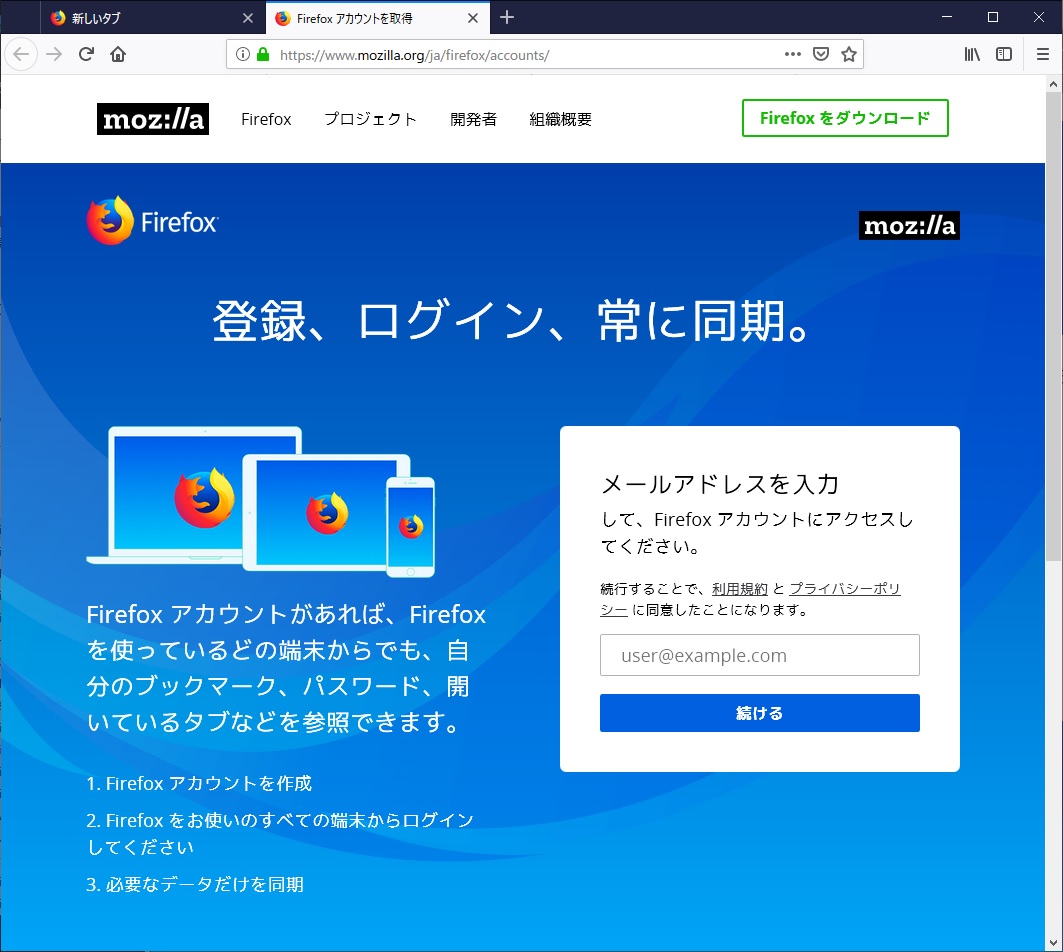The image size is (1063, 952).
Task: Focus the user@example.com email field
Action: tap(759, 656)
